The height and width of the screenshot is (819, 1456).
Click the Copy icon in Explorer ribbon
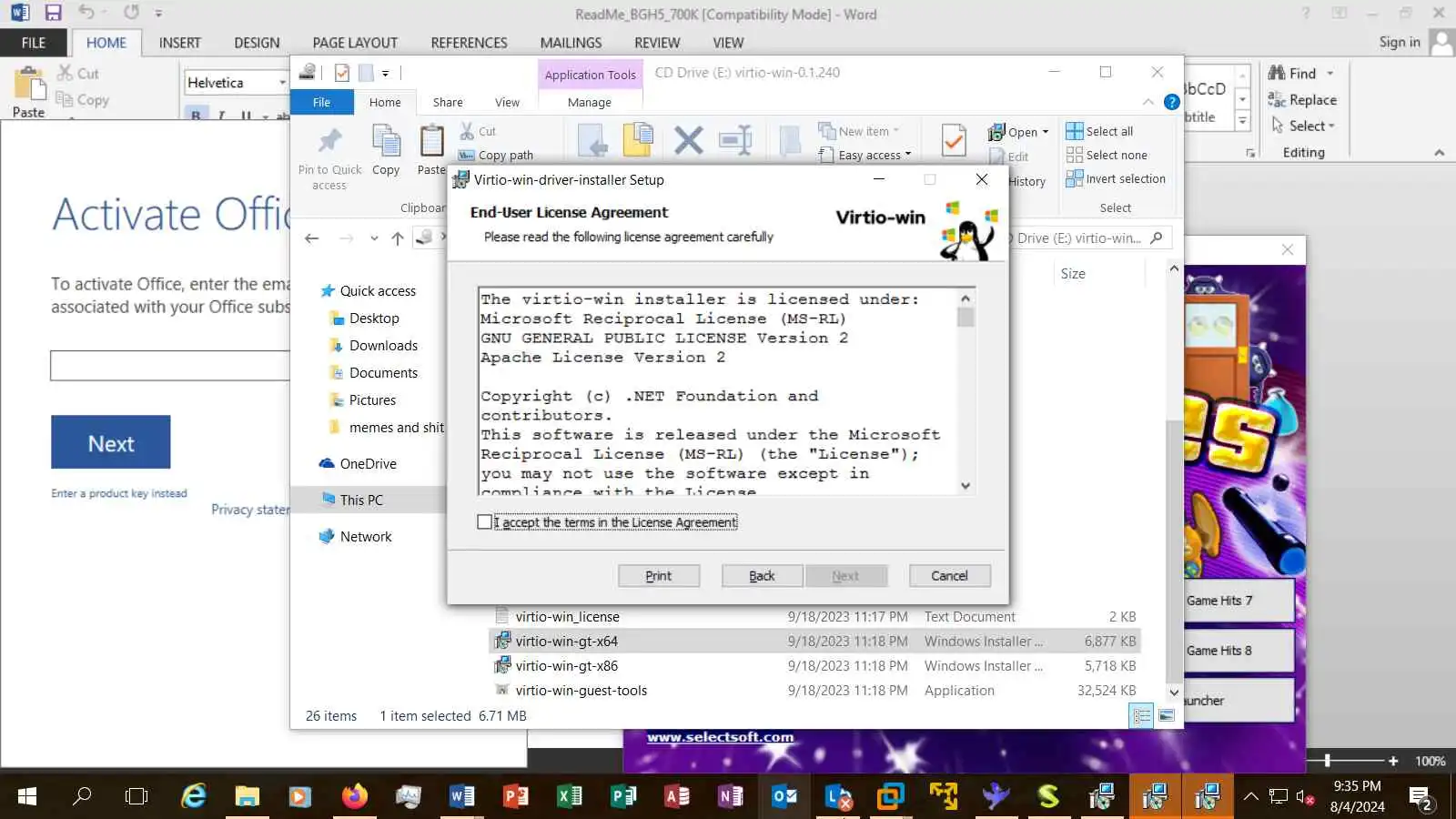(386, 150)
